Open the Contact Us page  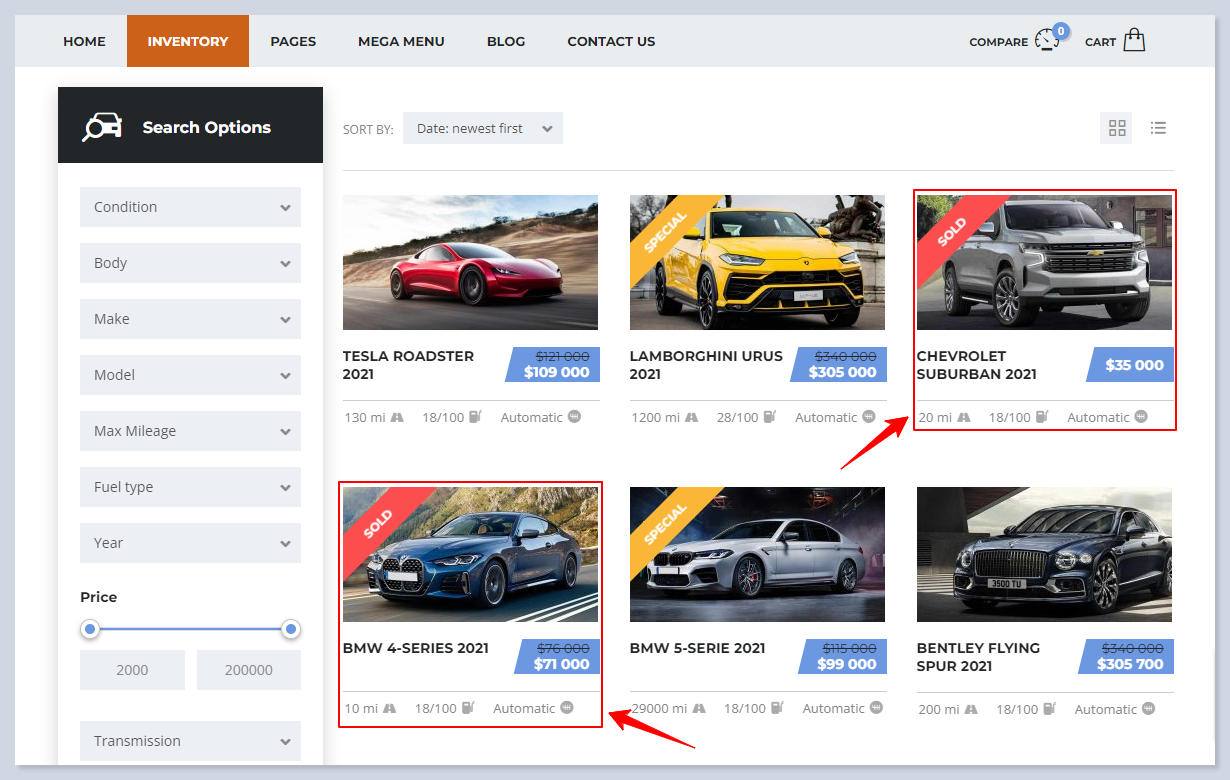tap(611, 41)
